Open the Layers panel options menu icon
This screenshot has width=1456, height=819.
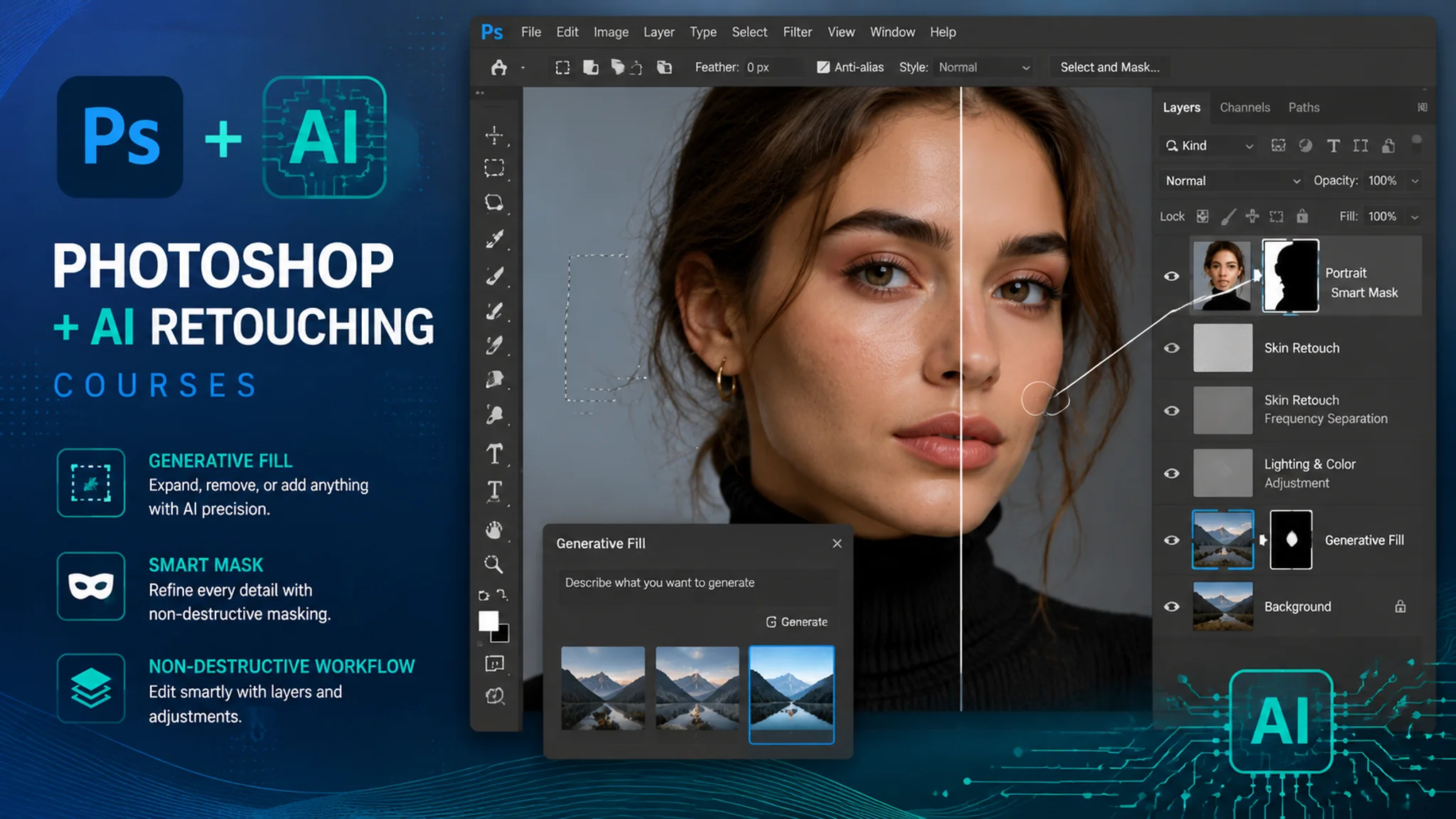coord(1422,107)
